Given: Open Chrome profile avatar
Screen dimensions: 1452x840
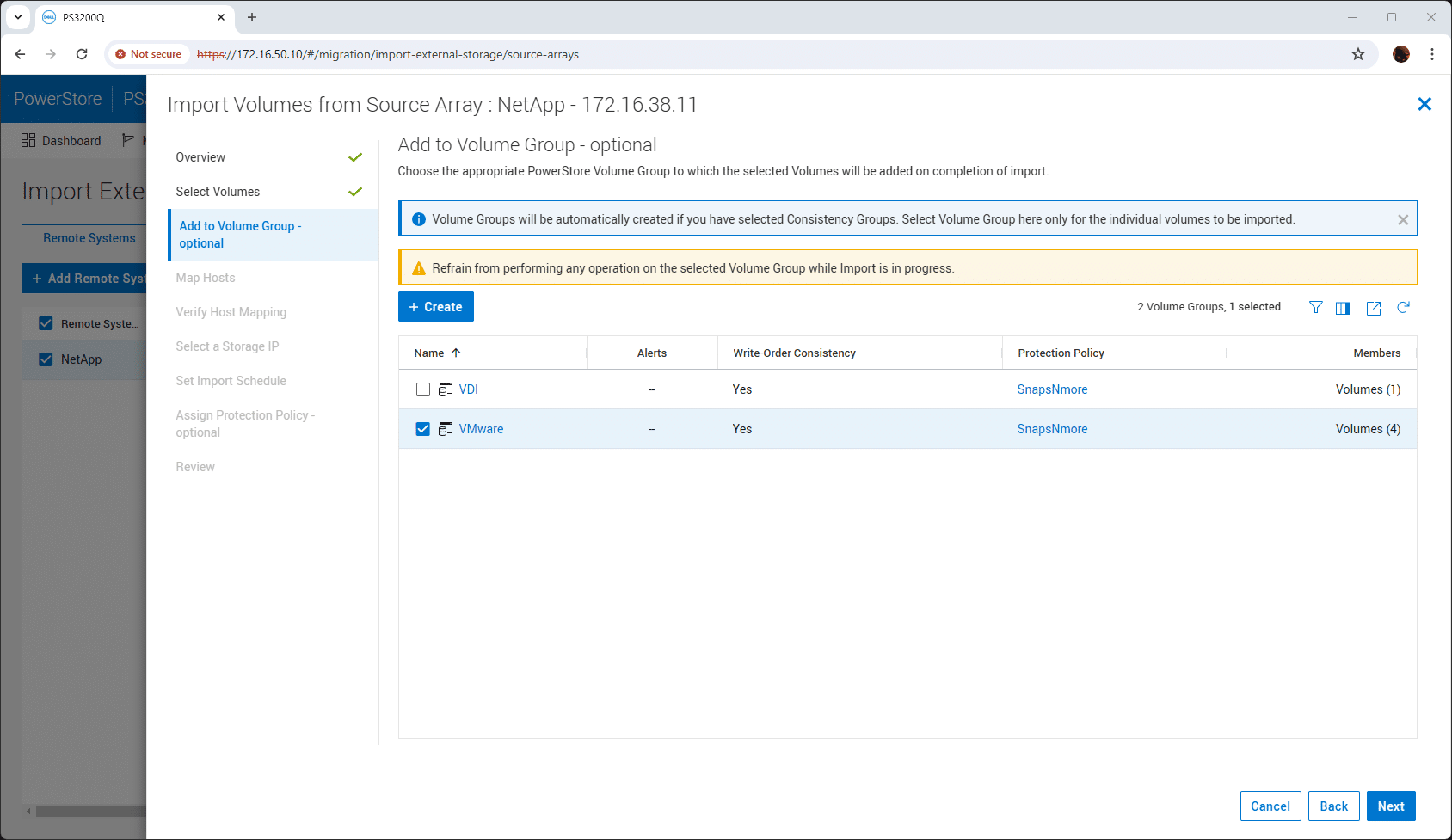Looking at the screenshot, I should [x=1401, y=54].
